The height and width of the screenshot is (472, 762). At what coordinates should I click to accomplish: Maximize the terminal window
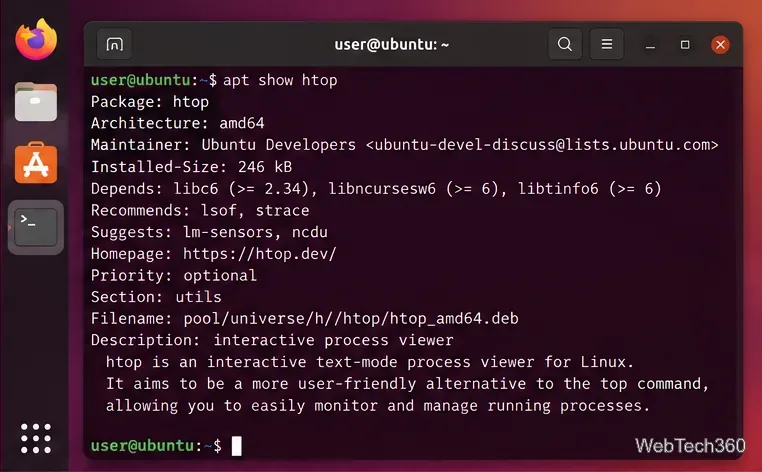(x=685, y=45)
